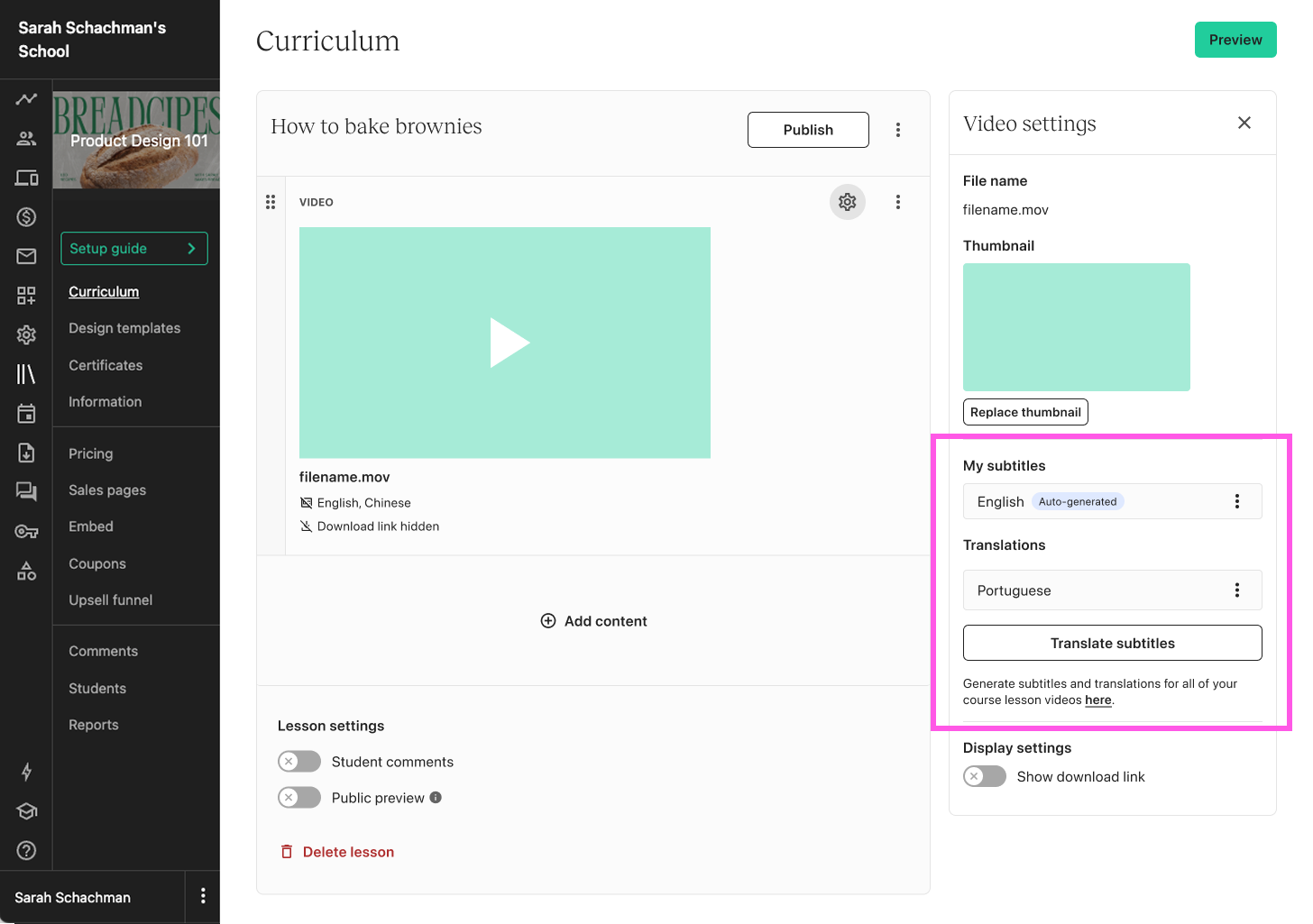
Task: Follow the 'here' link for course subtitles
Action: click(1098, 700)
